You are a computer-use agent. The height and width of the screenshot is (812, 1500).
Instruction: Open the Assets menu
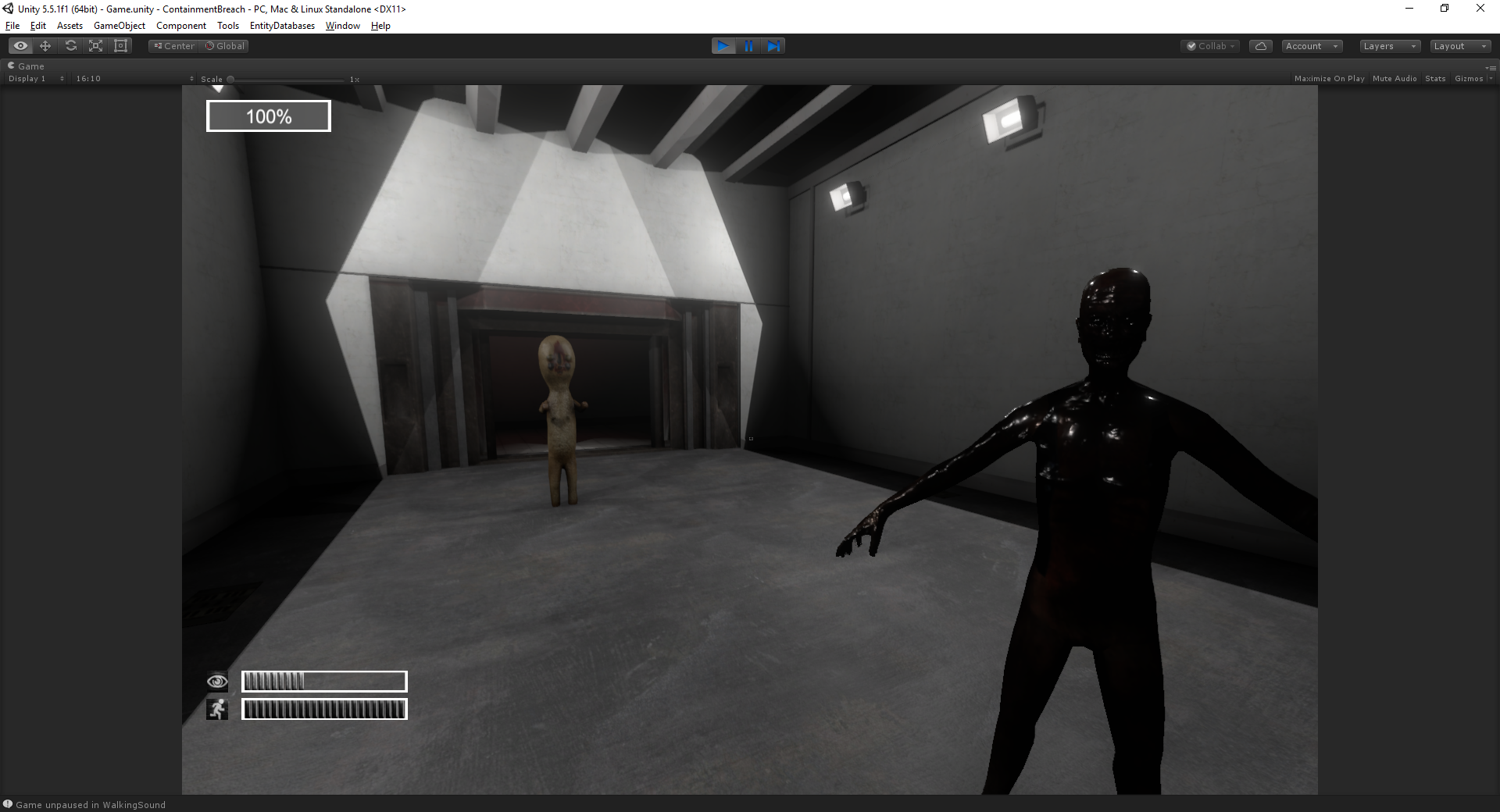70,26
